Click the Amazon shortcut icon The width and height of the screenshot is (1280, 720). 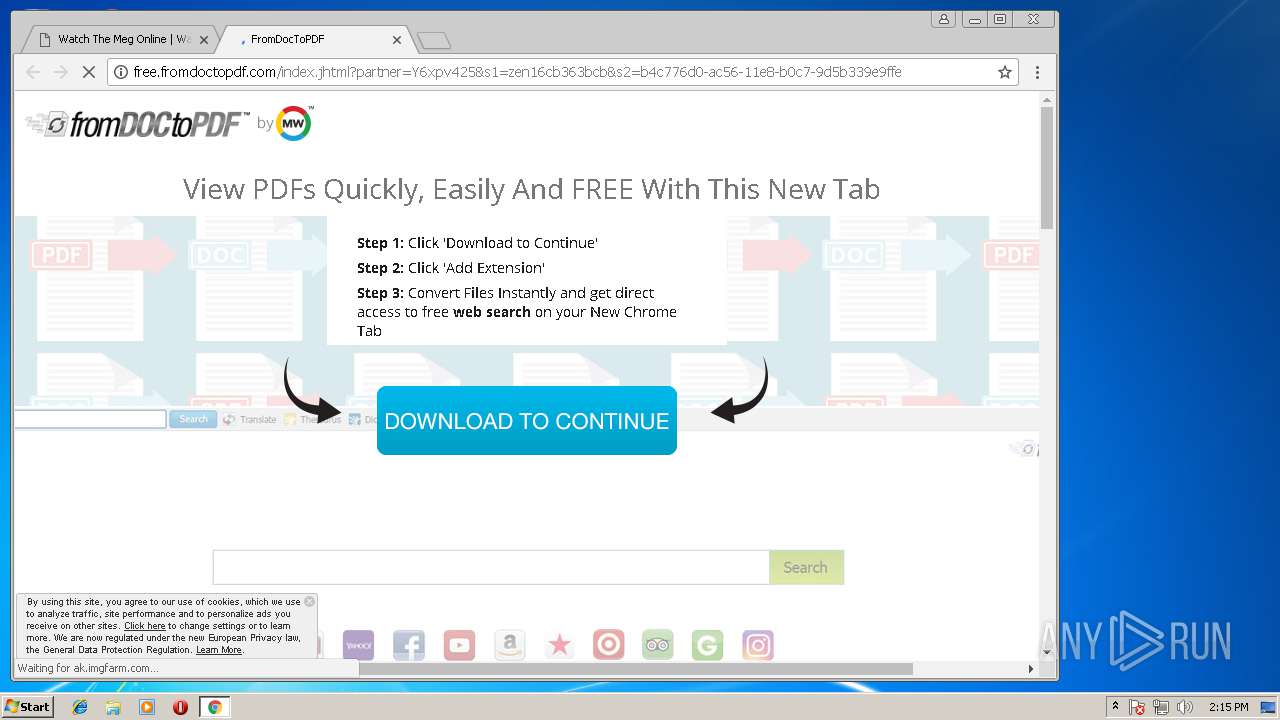[509, 645]
